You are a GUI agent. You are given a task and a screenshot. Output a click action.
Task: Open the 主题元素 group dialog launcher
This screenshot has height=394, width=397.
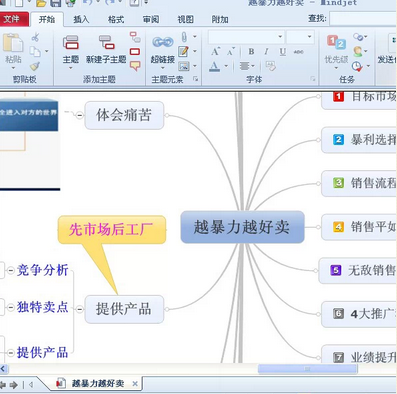point(196,79)
